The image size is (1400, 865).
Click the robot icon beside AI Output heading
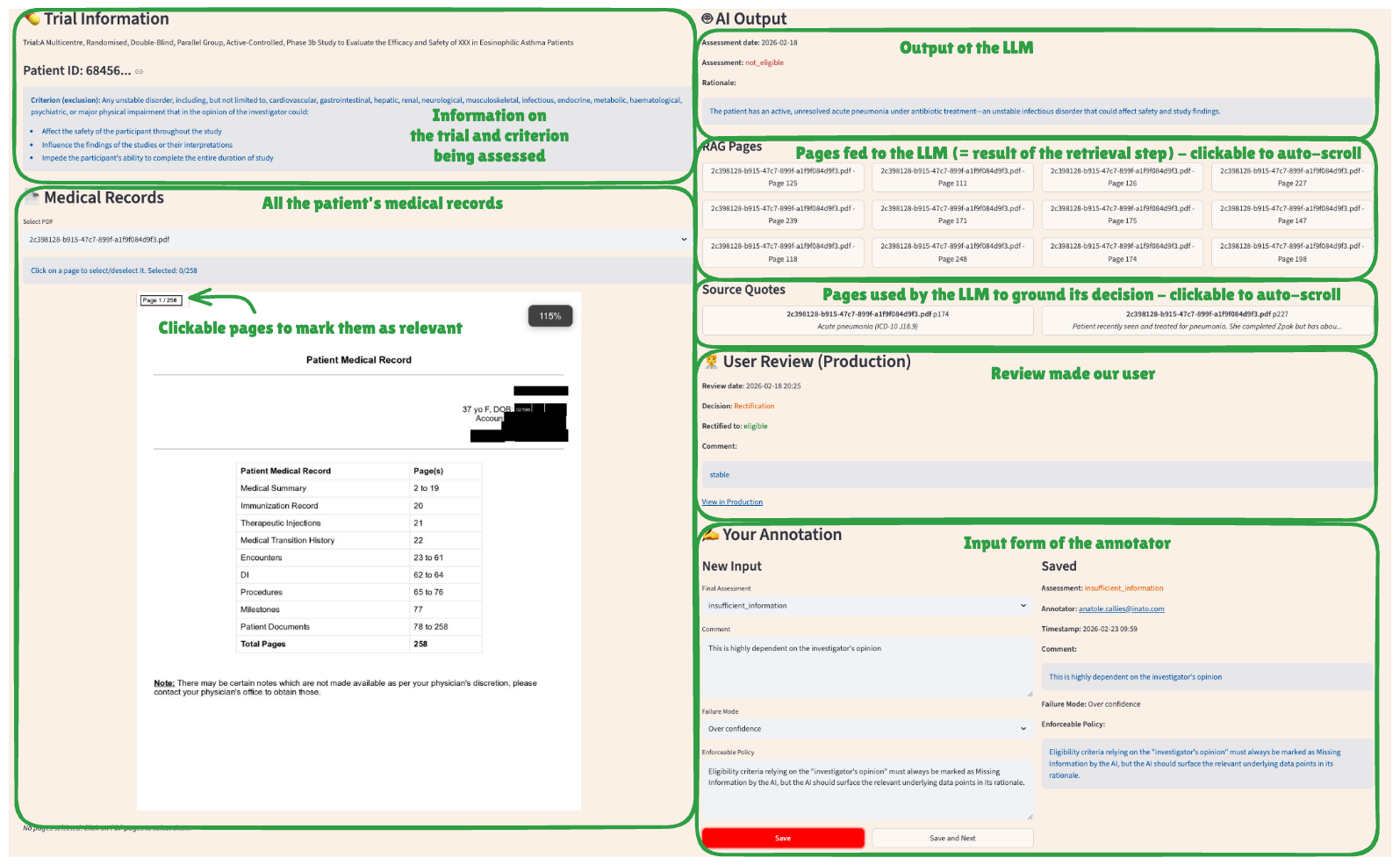[707, 18]
